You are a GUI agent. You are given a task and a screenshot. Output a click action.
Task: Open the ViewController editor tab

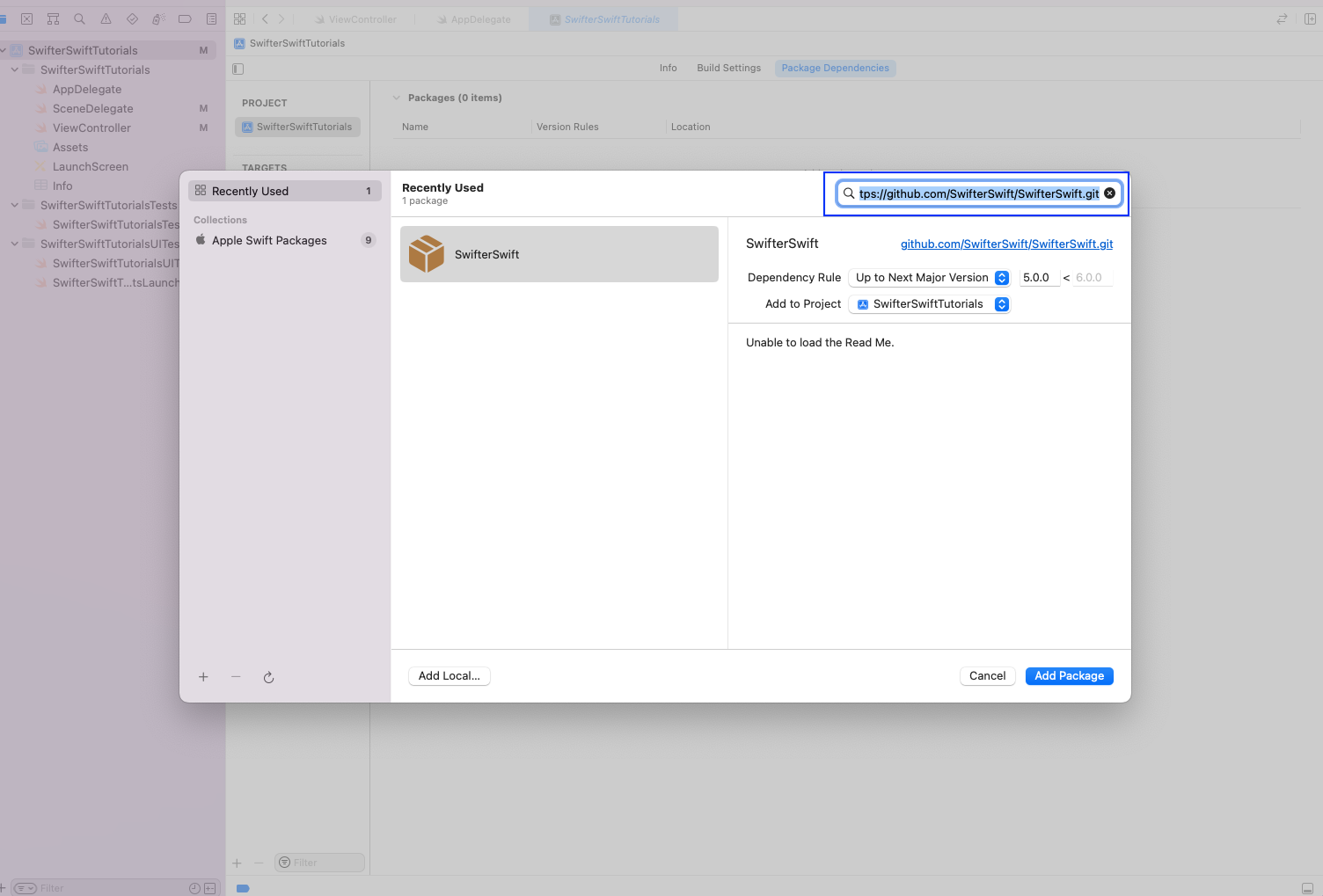355,19
